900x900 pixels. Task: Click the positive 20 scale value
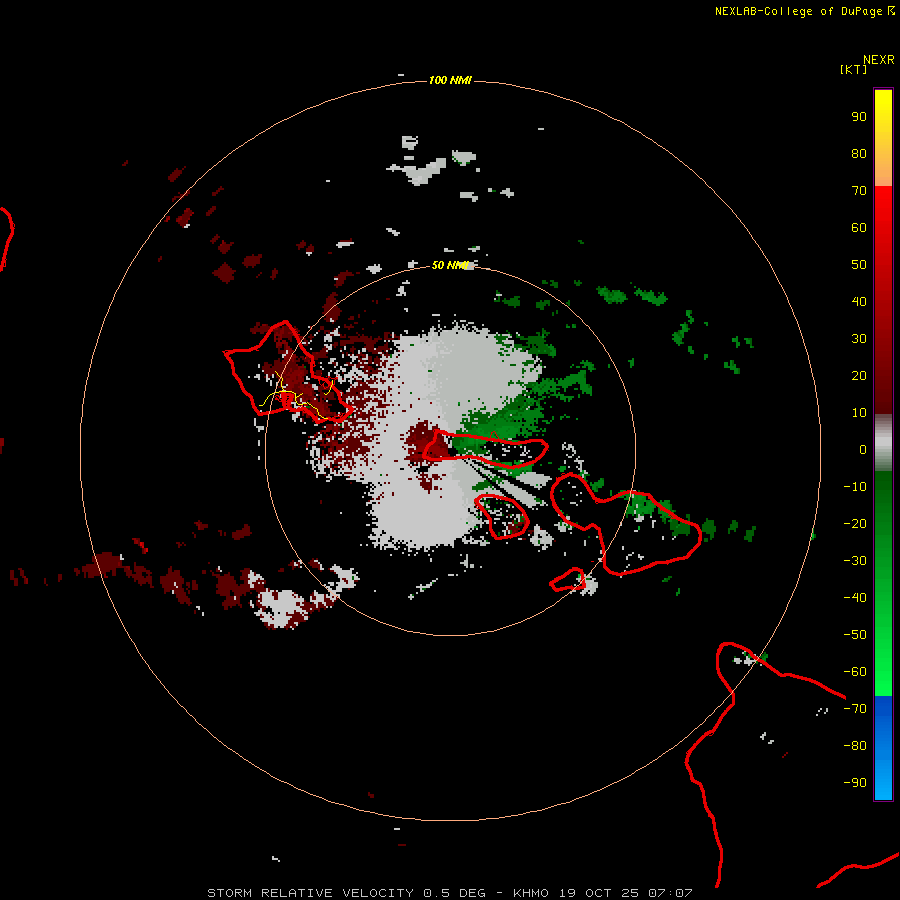pos(859,376)
